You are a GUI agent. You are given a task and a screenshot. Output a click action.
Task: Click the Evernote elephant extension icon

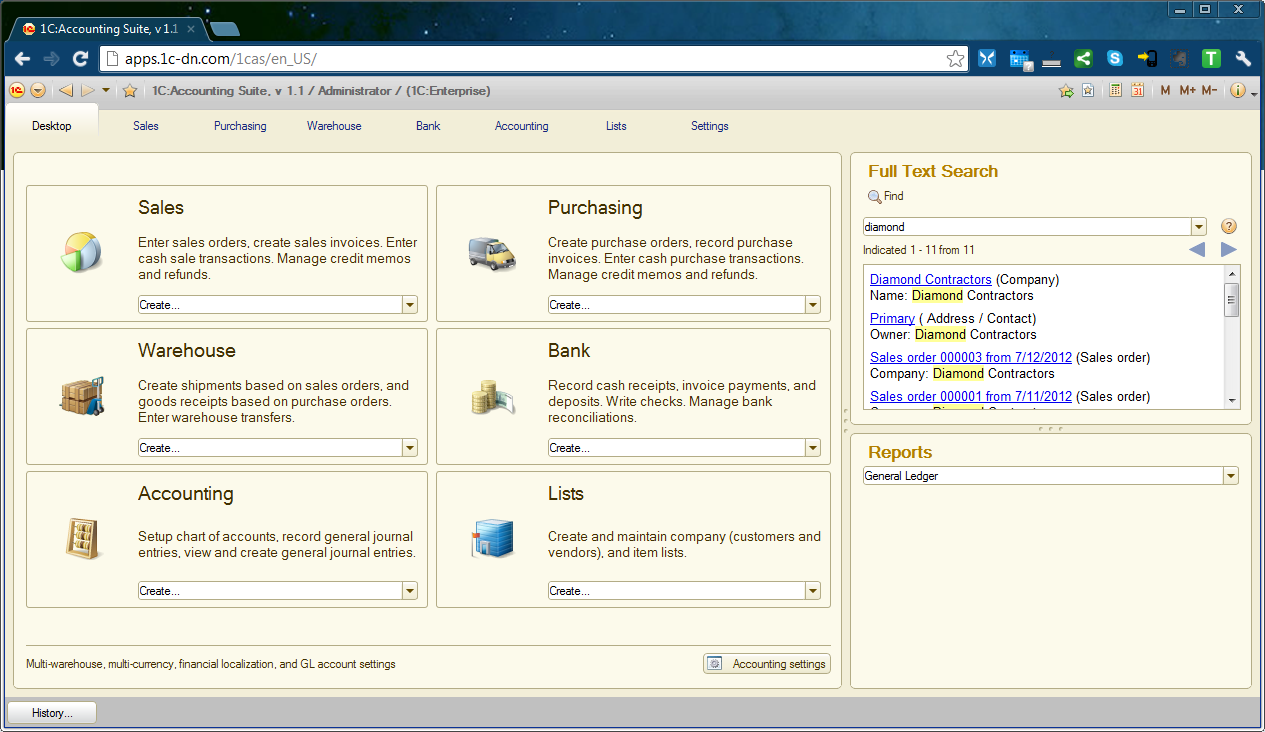click(x=1179, y=59)
